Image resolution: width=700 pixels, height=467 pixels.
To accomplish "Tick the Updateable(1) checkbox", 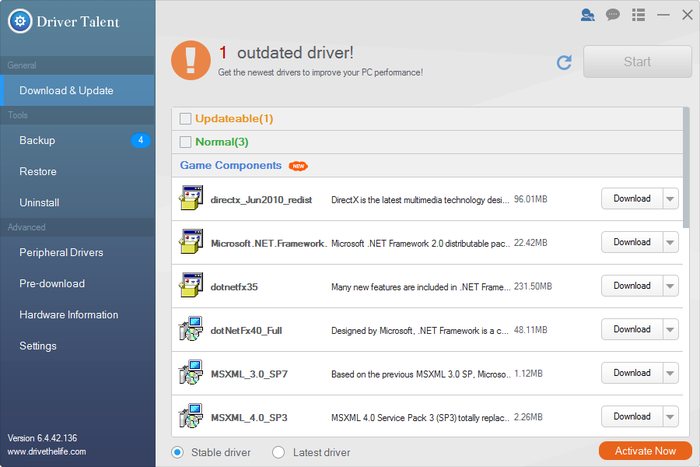I will pos(185,119).
